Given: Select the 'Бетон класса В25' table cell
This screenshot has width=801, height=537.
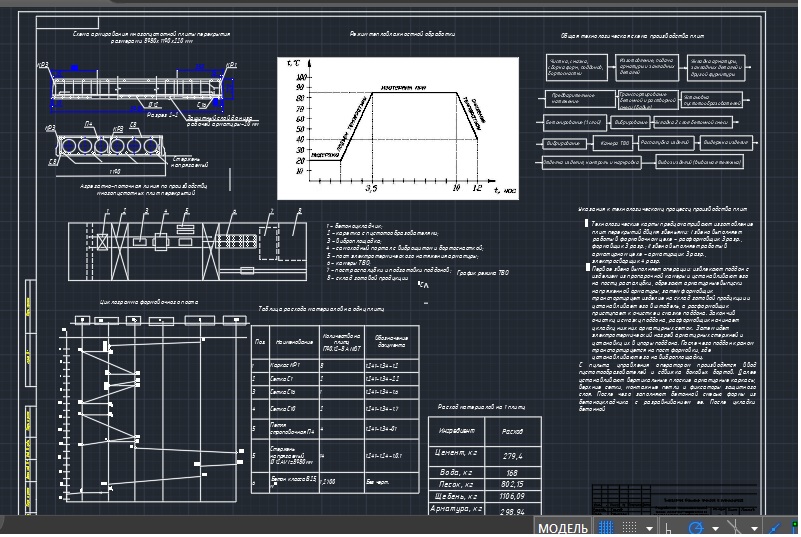Looking at the screenshot, I should tap(294, 481).
